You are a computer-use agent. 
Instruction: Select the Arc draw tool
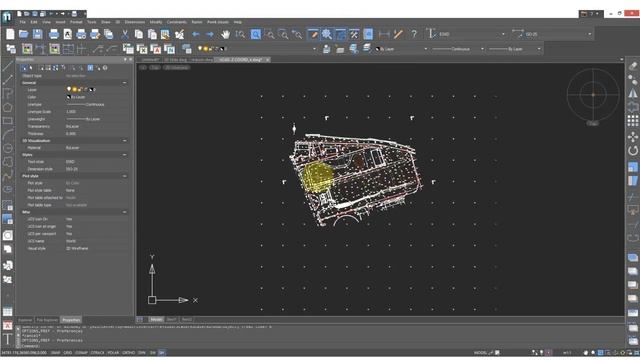pyautogui.click(x=7, y=135)
